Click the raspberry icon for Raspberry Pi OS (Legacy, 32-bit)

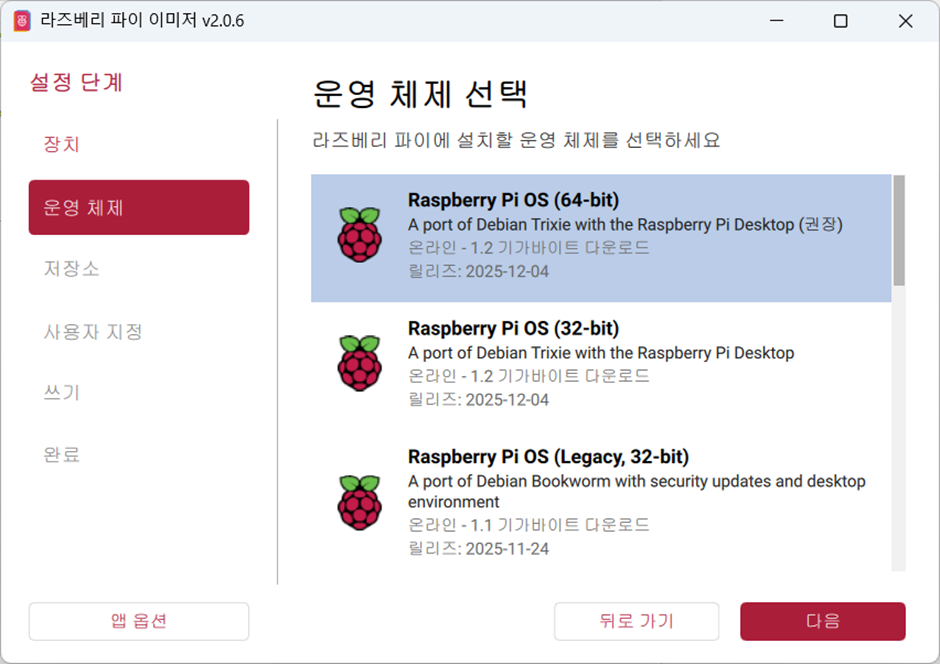click(360, 502)
